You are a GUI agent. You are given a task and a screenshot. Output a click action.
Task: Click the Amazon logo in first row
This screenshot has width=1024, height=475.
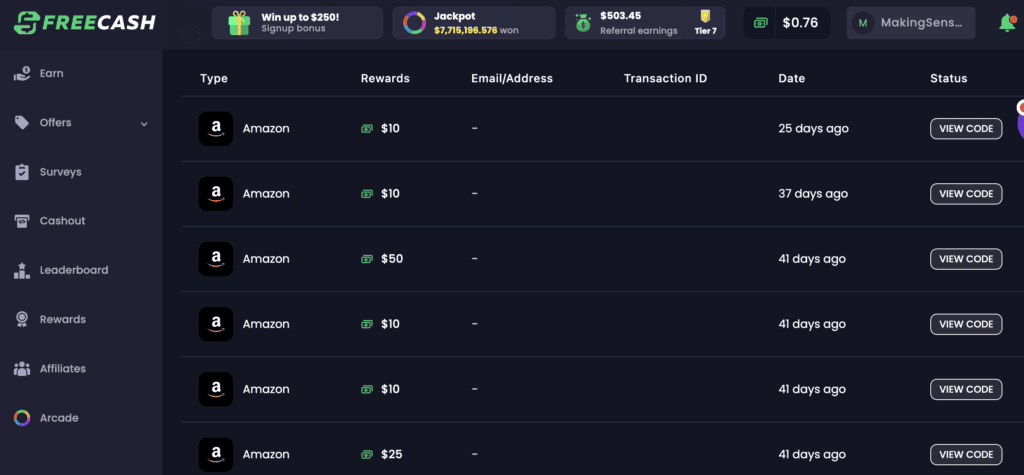click(216, 129)
